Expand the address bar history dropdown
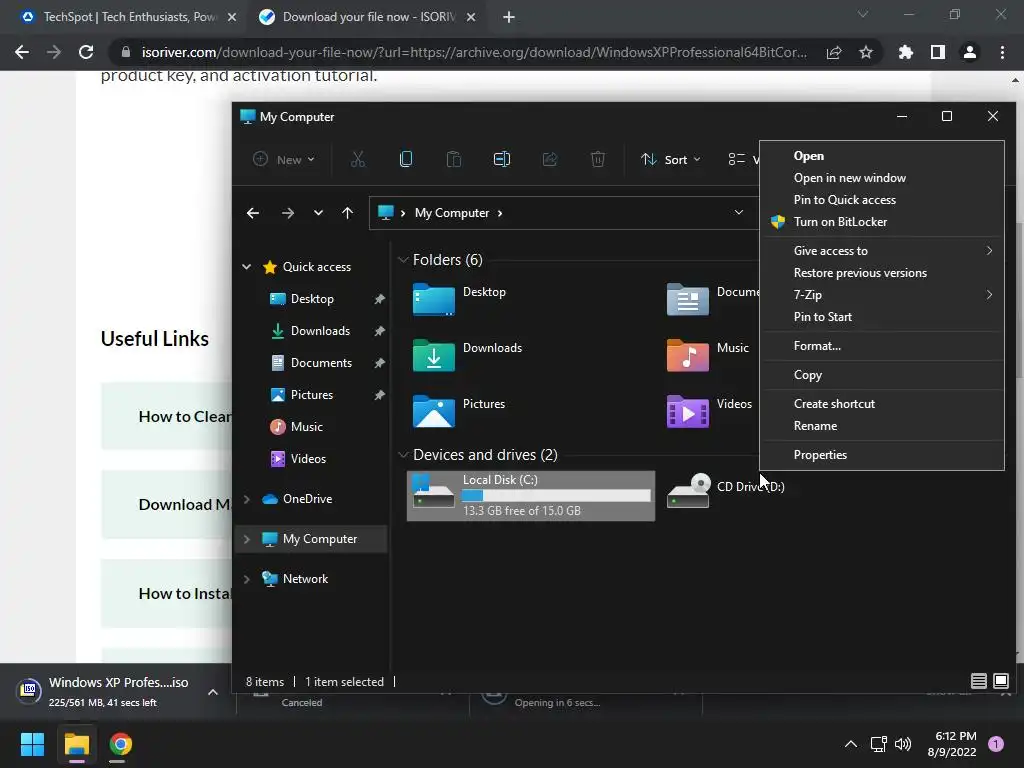The image size is (1024, 768). click(x=739, y=212)
